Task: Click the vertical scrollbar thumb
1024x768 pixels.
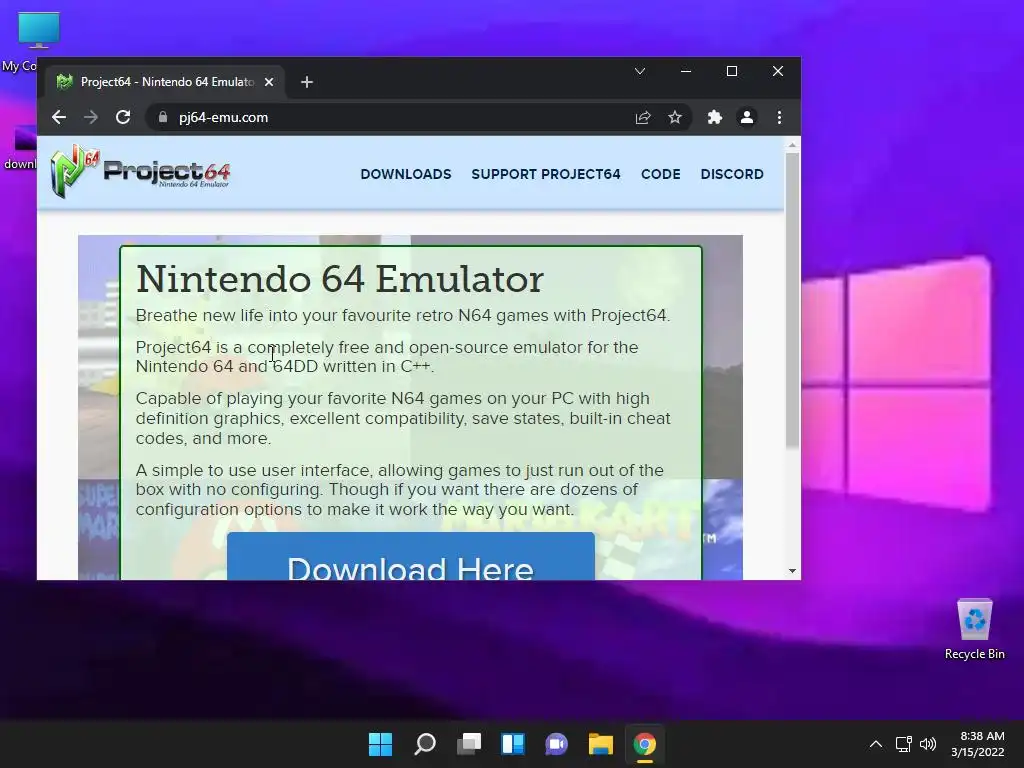Action: tap(792, 300)
